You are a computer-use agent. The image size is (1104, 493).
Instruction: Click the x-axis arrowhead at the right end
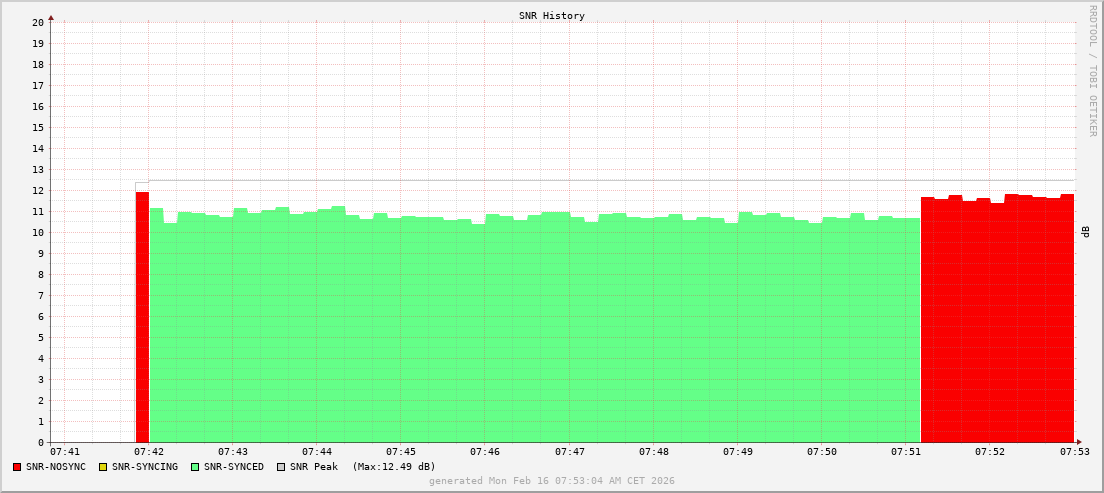click(x=1078, y=442)
